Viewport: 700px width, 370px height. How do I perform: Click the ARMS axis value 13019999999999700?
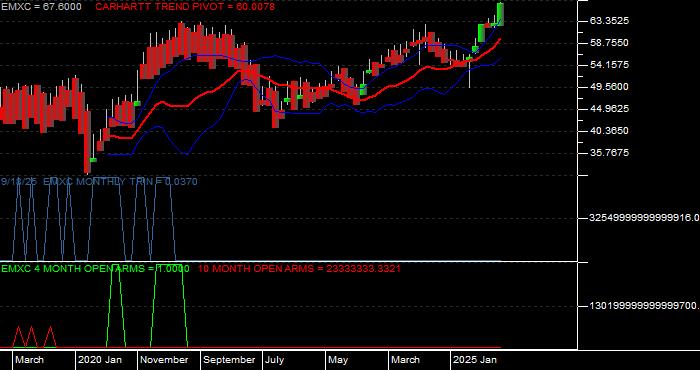(x=644, y=306)
